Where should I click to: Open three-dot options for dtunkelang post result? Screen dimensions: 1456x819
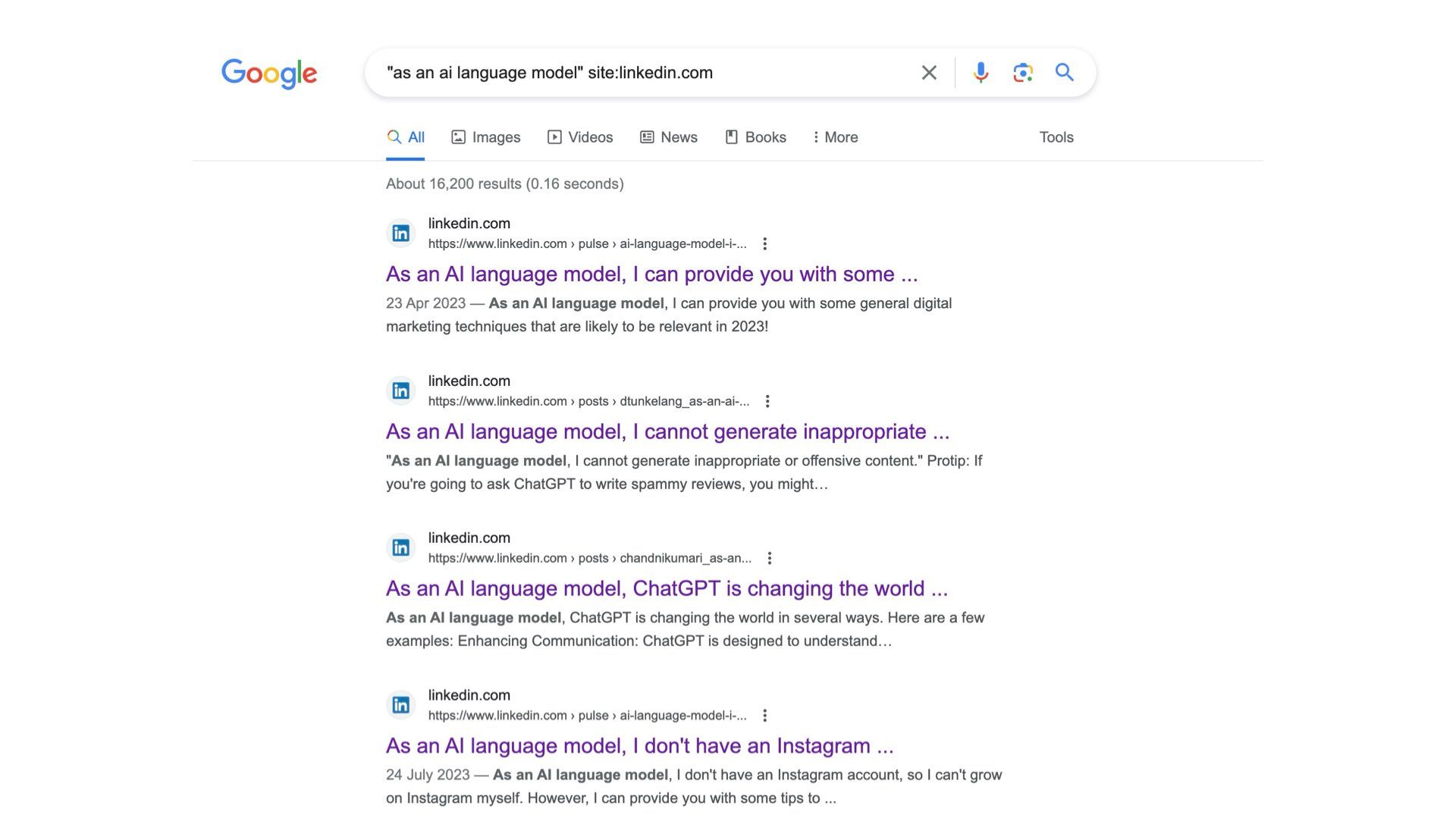tap(767, 401)
